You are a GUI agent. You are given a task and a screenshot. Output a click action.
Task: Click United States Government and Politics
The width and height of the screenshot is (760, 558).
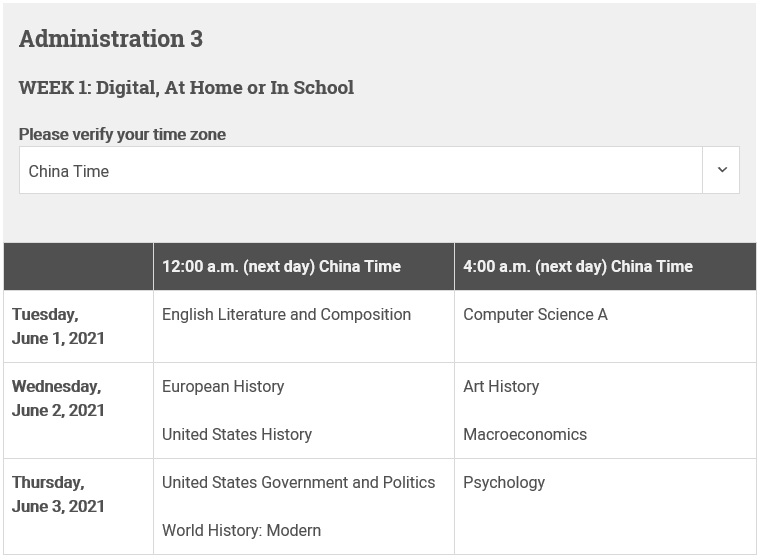(299, 482)
